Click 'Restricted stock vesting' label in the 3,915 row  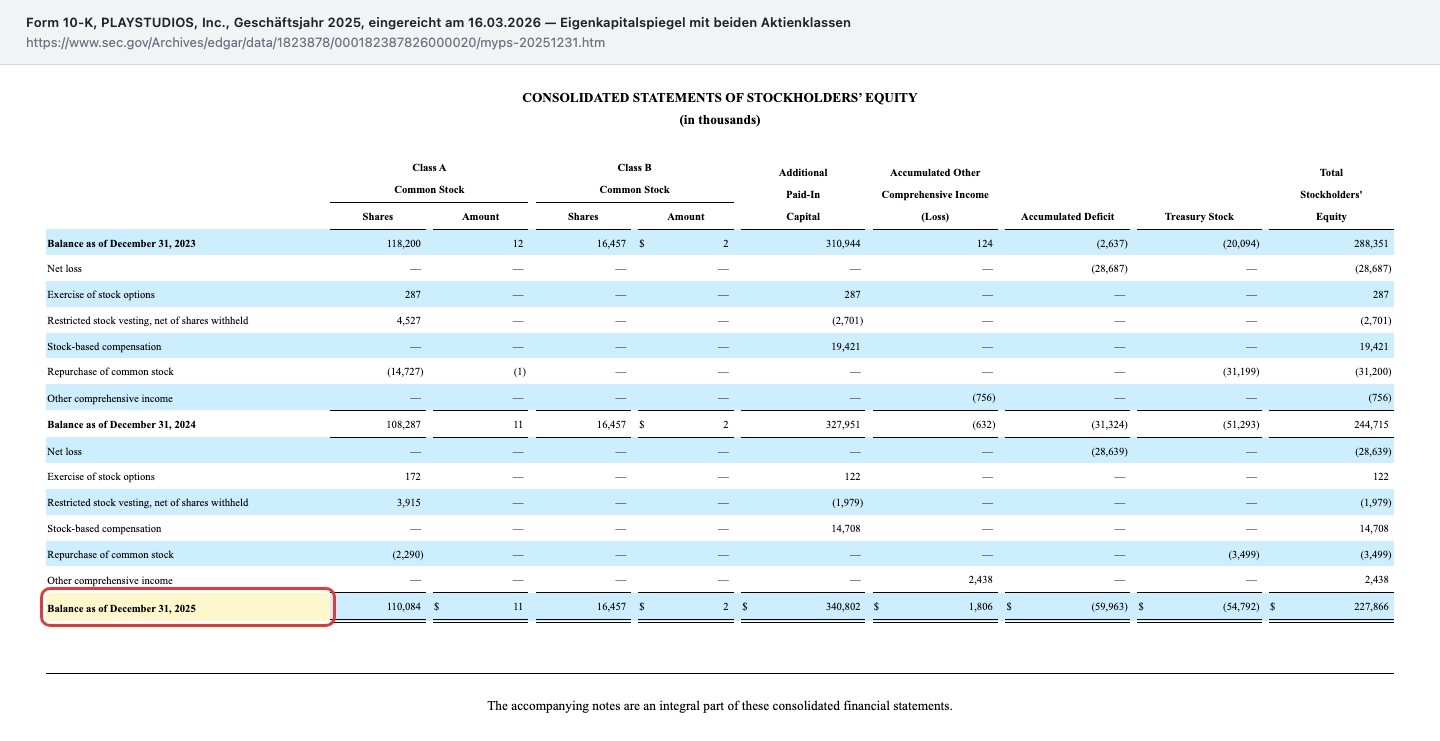pyautogui.click(x=147, y=503)
